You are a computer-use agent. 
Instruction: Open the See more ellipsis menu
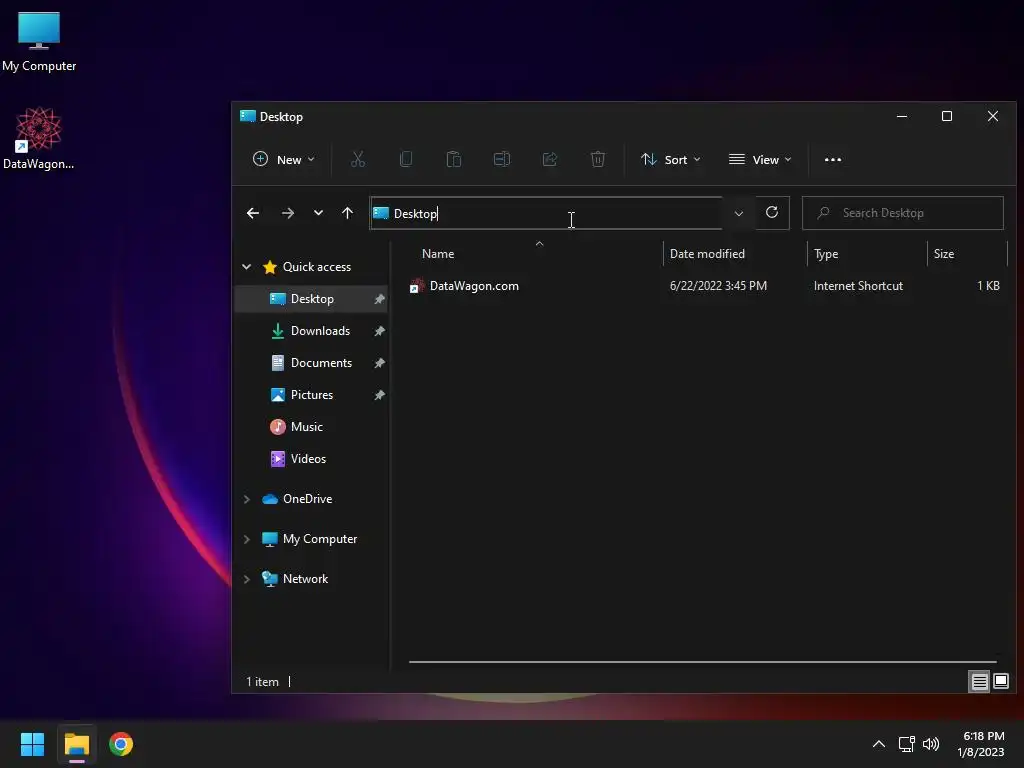833,159
